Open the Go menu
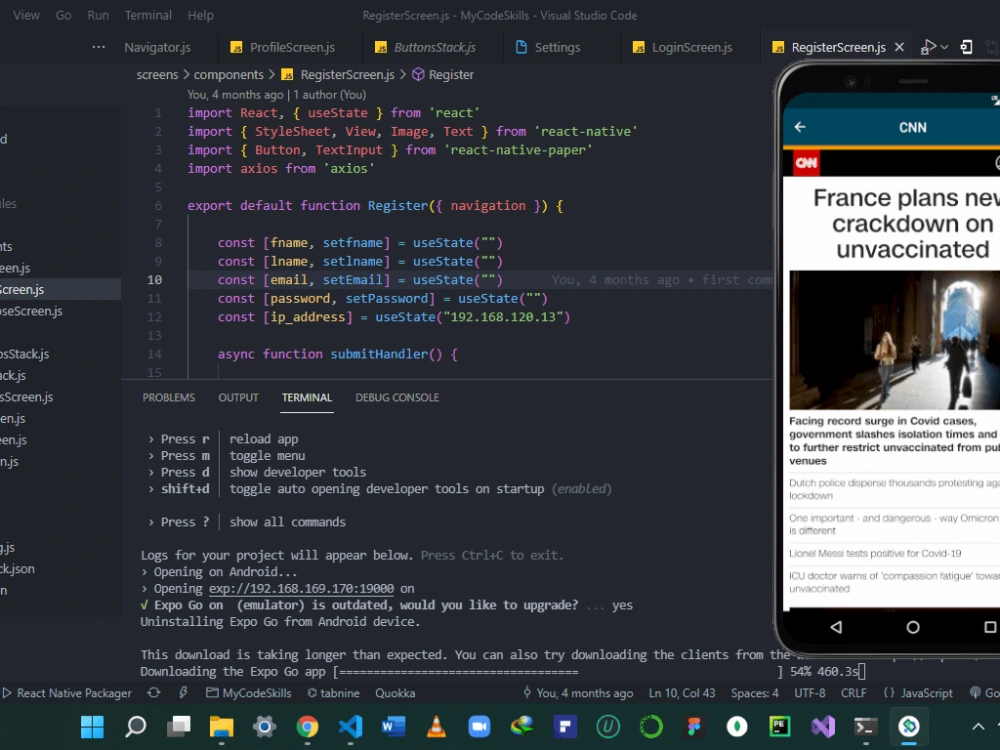1000x750 pixels. 63,15
